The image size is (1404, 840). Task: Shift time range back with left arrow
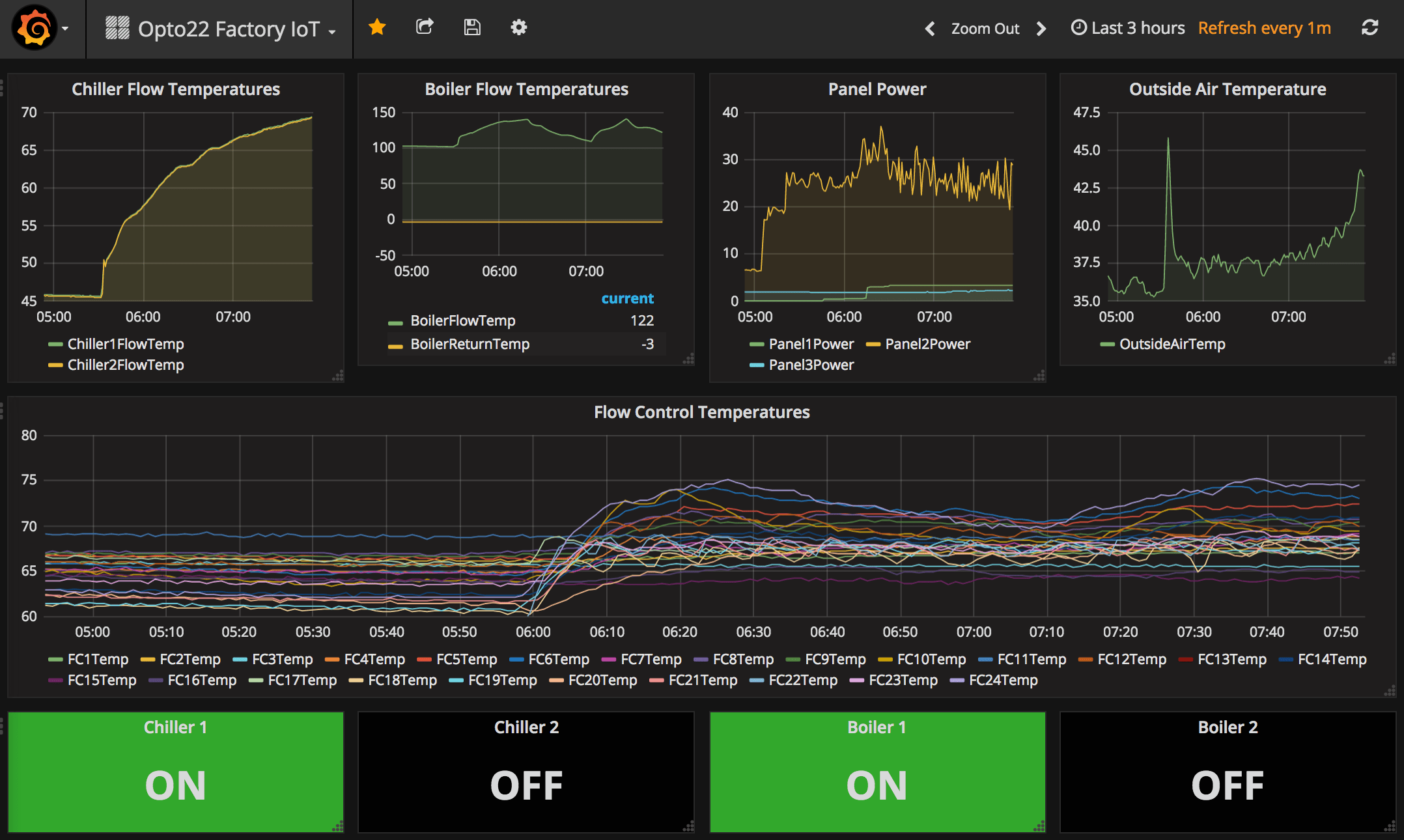[x=930, y=29]
